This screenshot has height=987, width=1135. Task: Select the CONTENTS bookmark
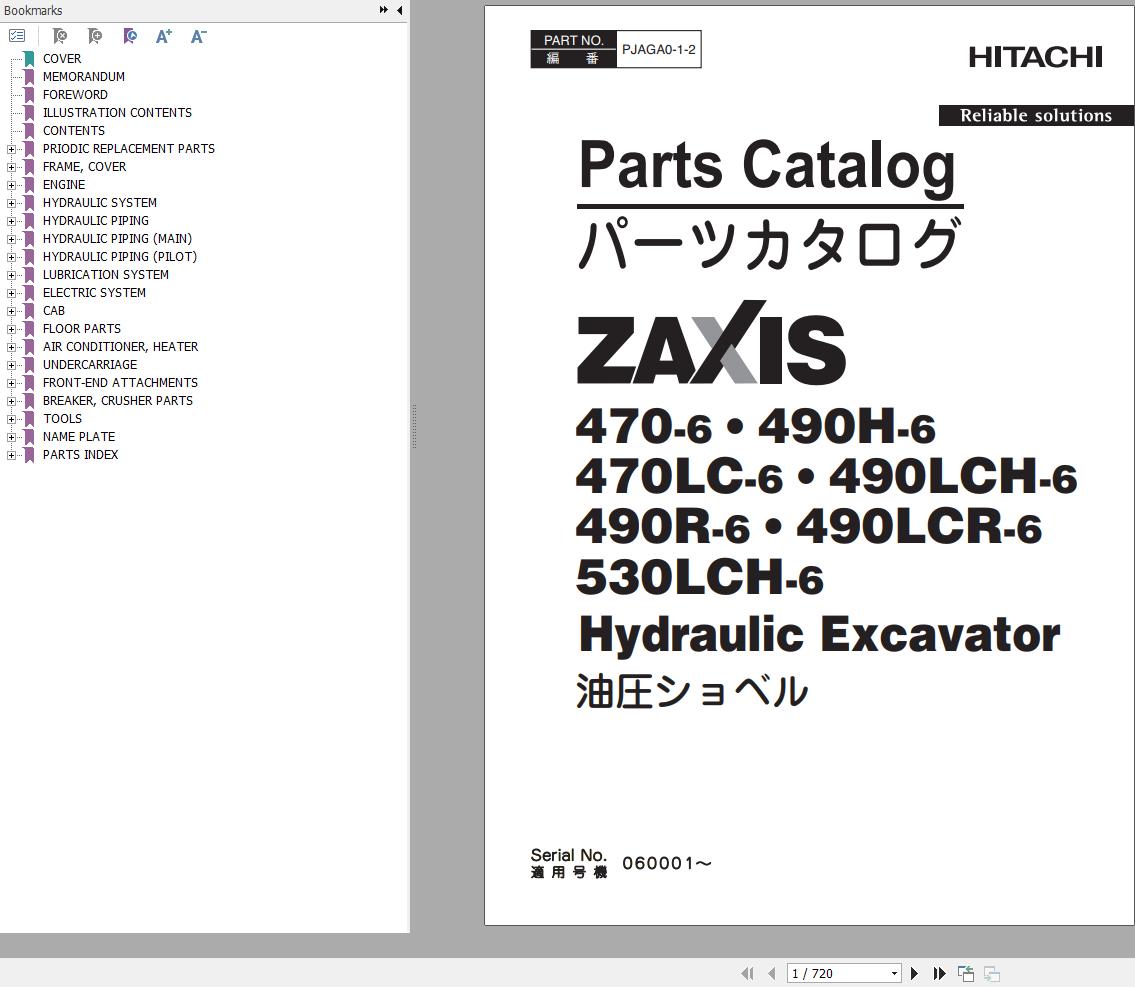coord(73,131)
